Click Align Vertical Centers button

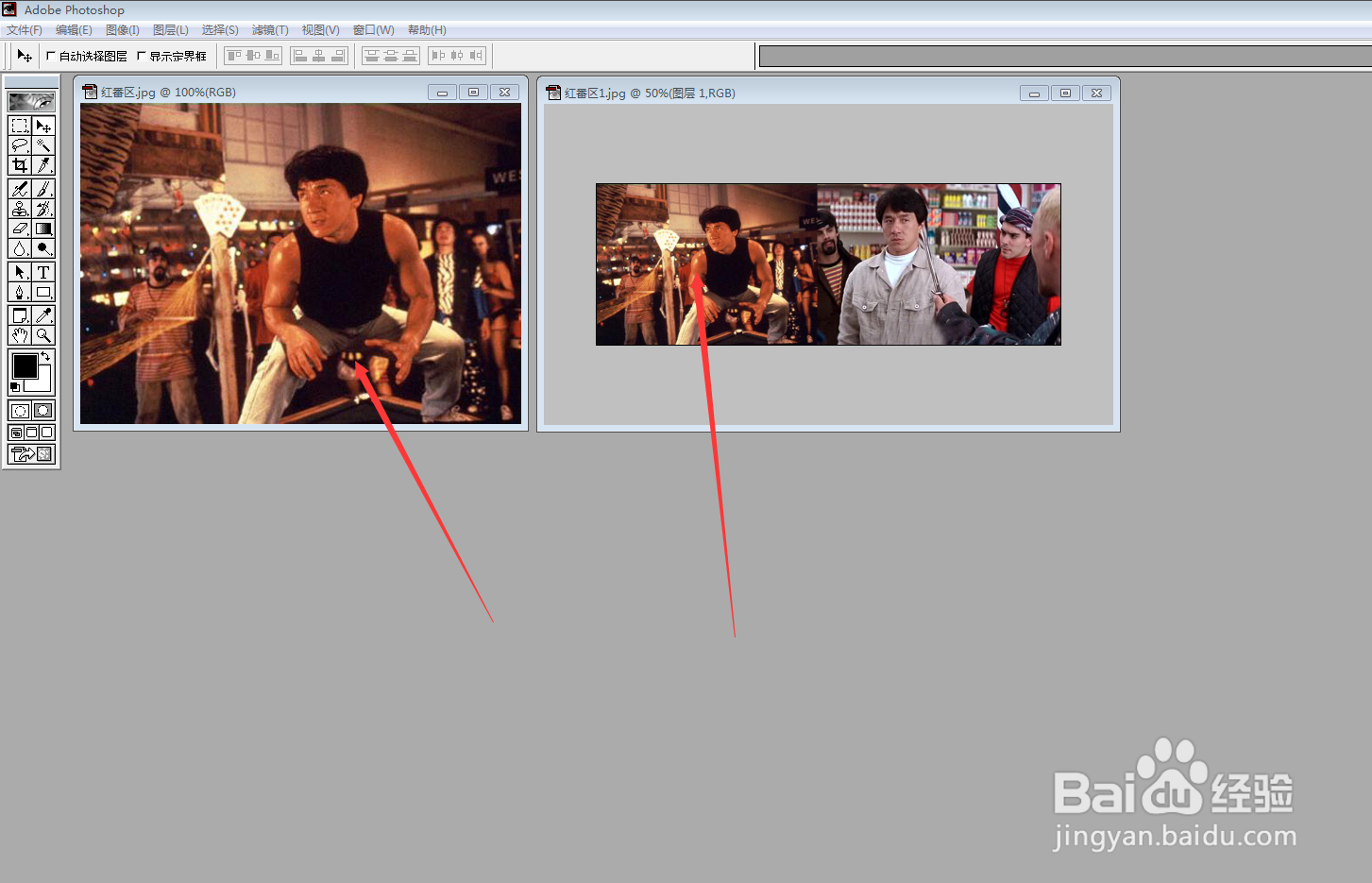253,56
